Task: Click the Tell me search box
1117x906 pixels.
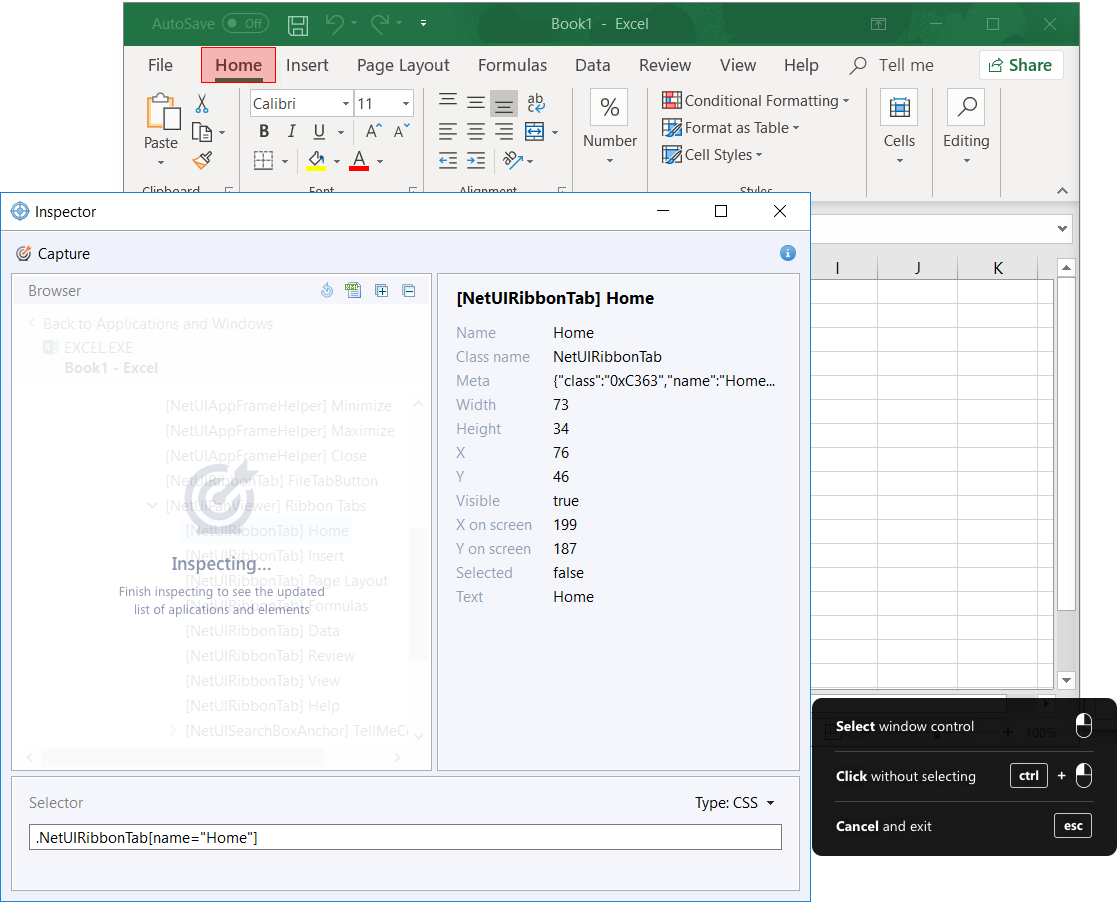Action: (x=892, y=66)
